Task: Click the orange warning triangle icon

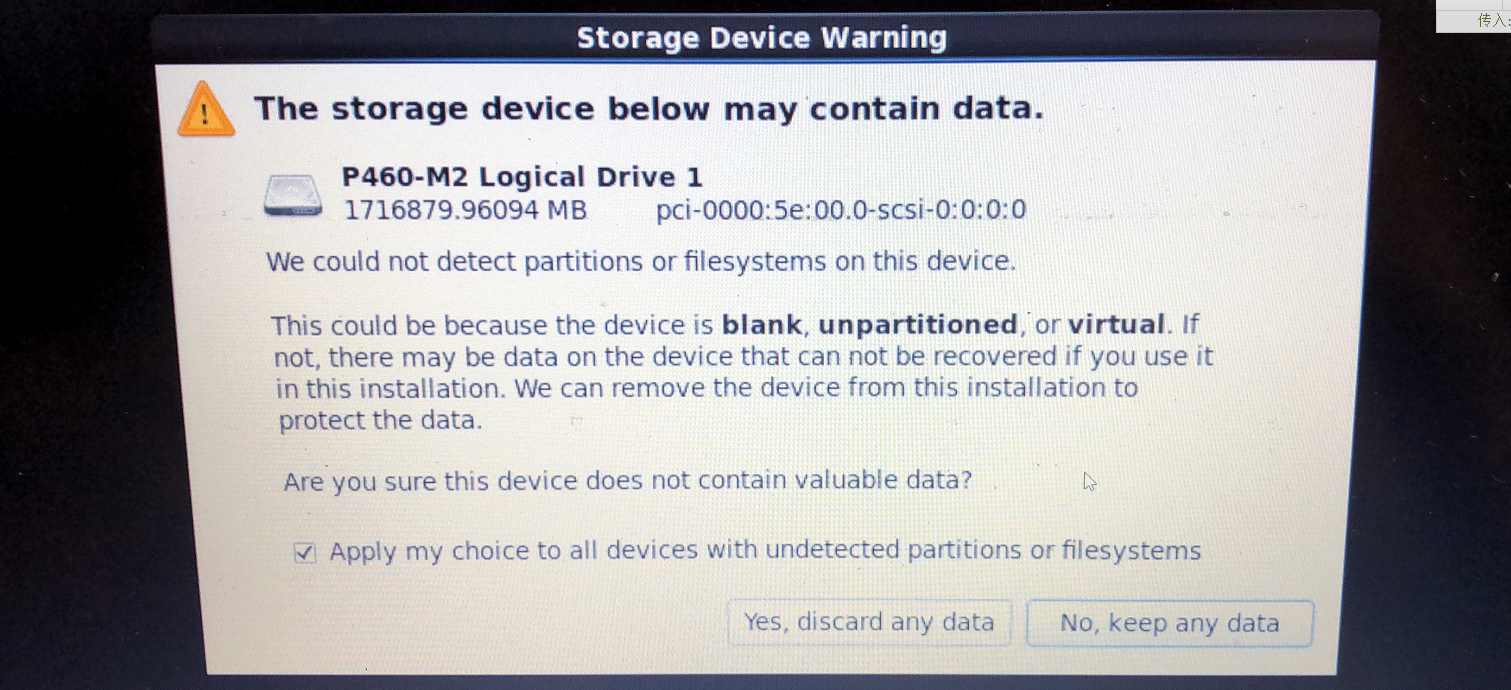Action: (206, 109)
